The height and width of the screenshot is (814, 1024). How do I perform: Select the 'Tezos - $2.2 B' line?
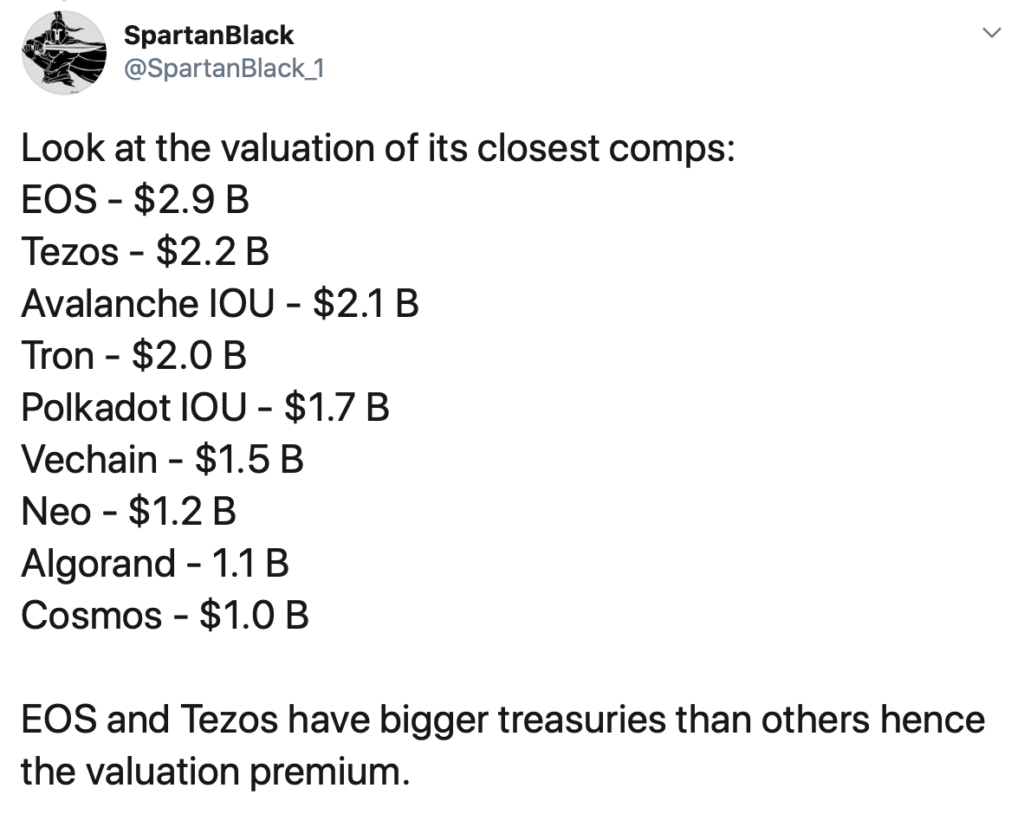point(145,253)
